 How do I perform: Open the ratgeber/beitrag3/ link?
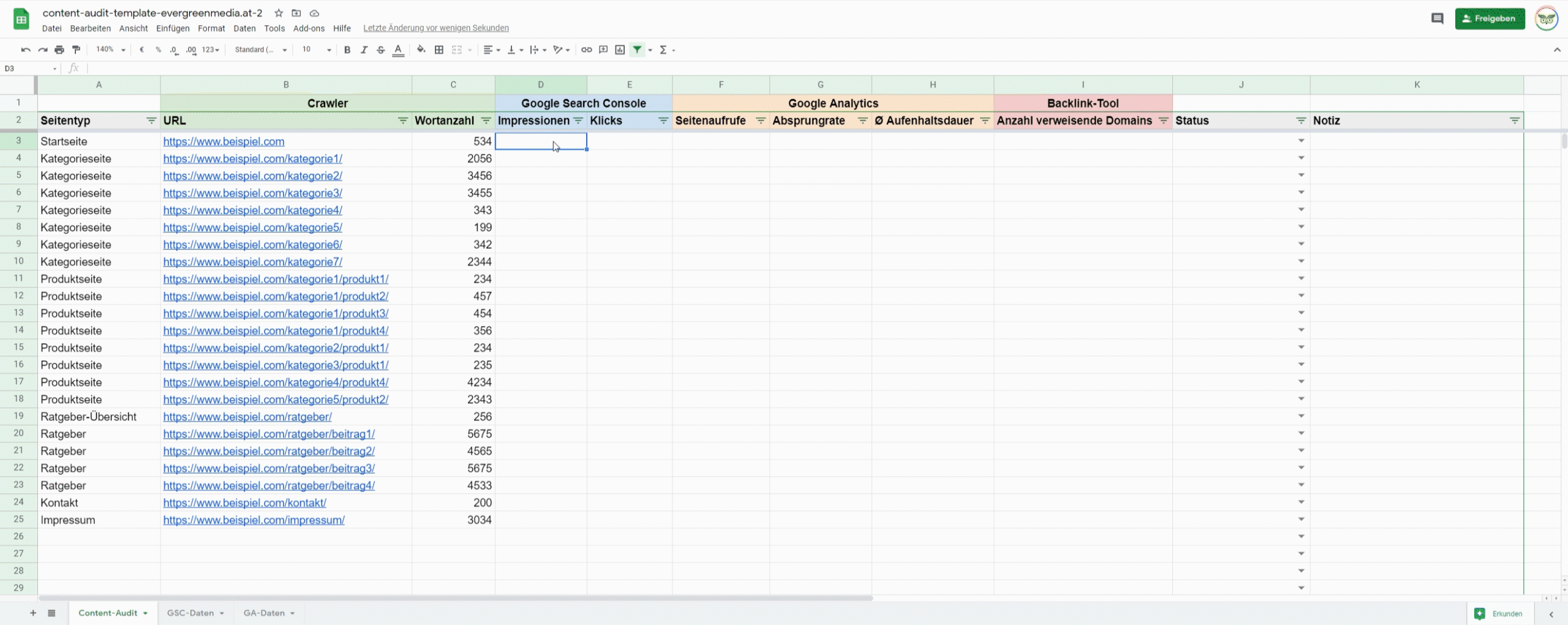[x=269, y=468]
